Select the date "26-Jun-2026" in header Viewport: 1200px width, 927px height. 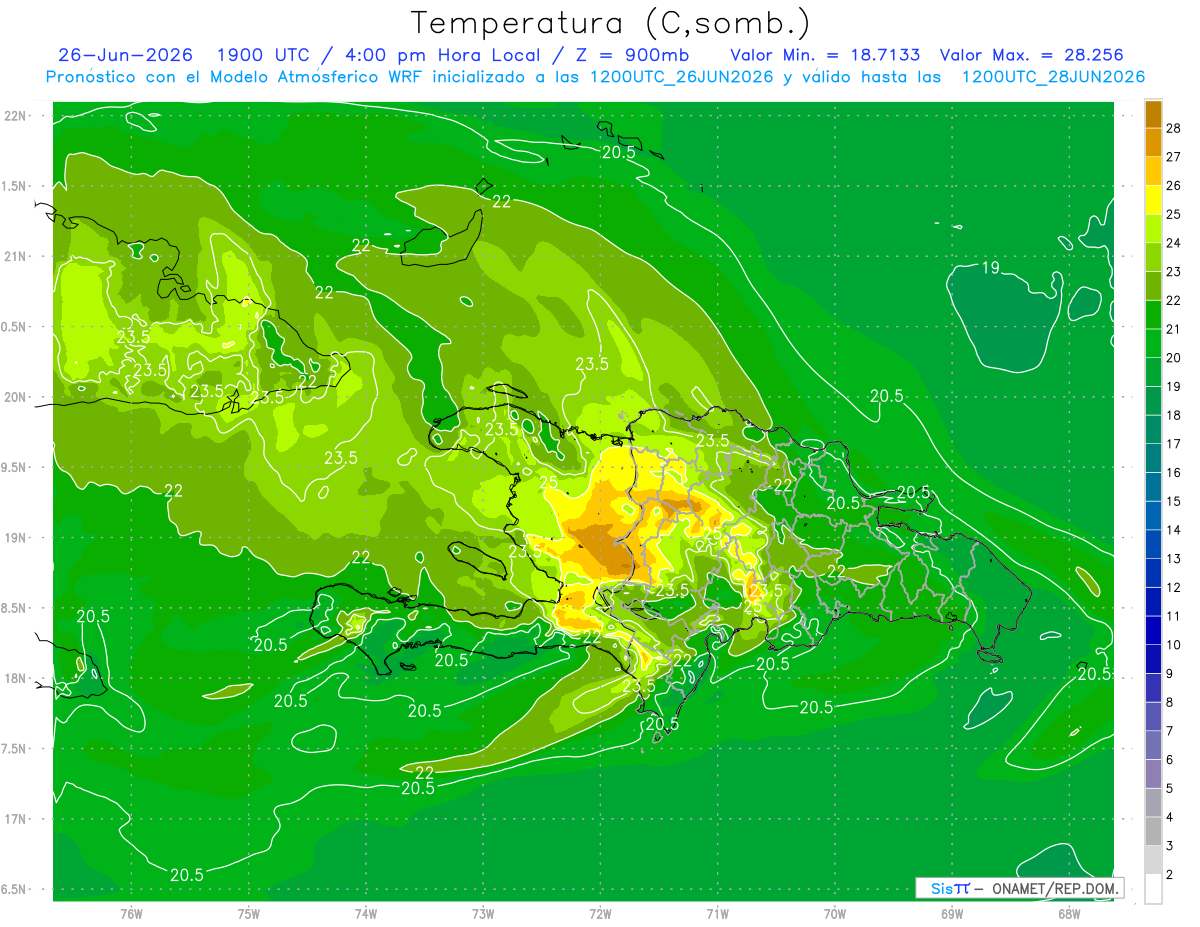(125, 55)
